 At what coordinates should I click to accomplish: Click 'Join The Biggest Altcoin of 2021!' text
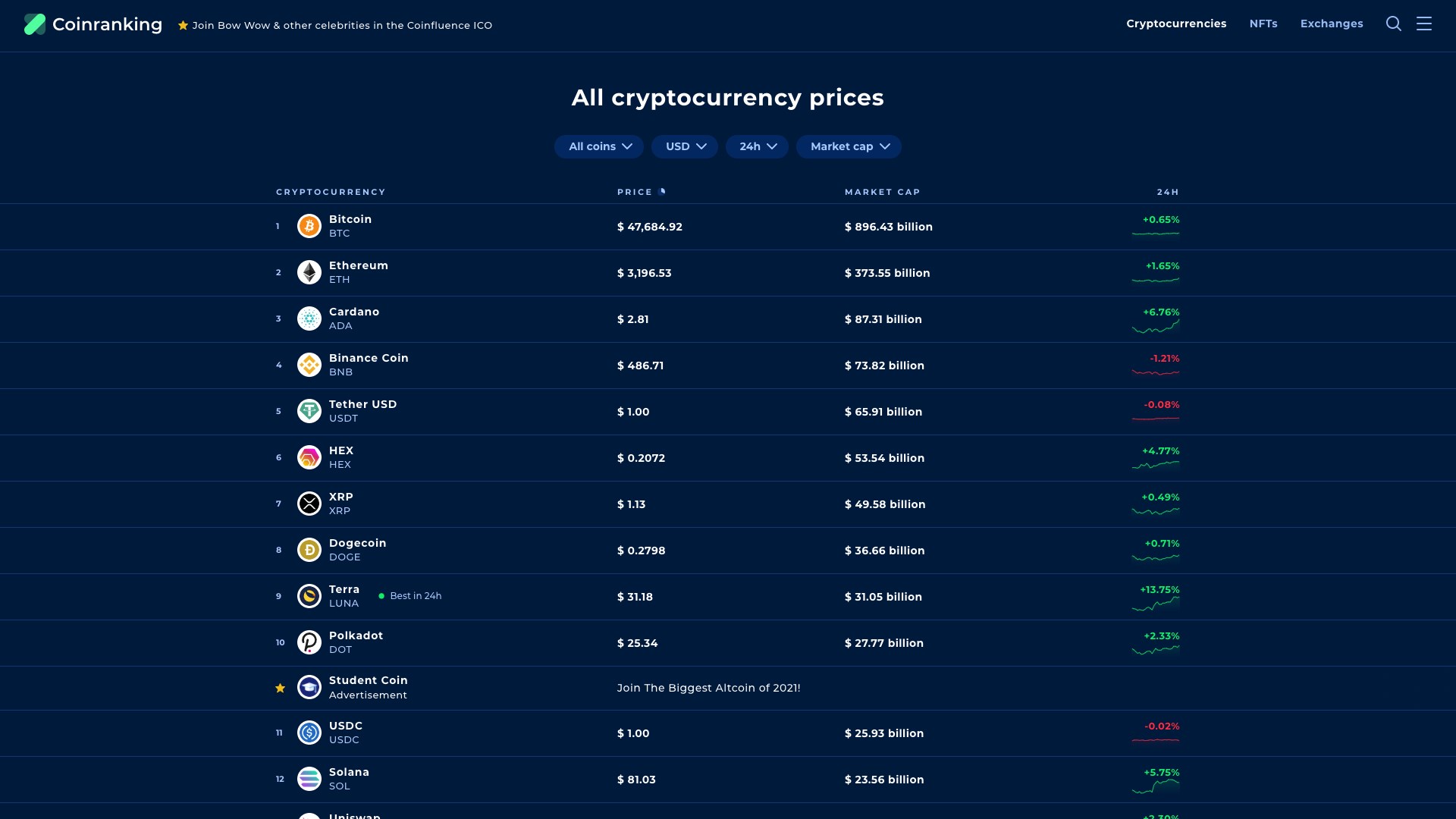click(x=709, y=688)
